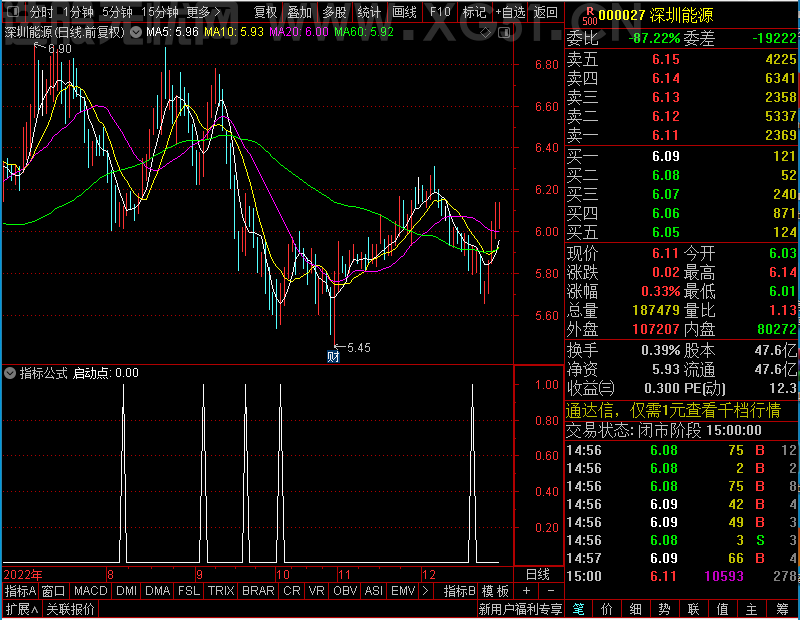This screenshot has width=800, height=620.
Task: Click the 财 marker below the candlesticks
Action: (333, 356)
